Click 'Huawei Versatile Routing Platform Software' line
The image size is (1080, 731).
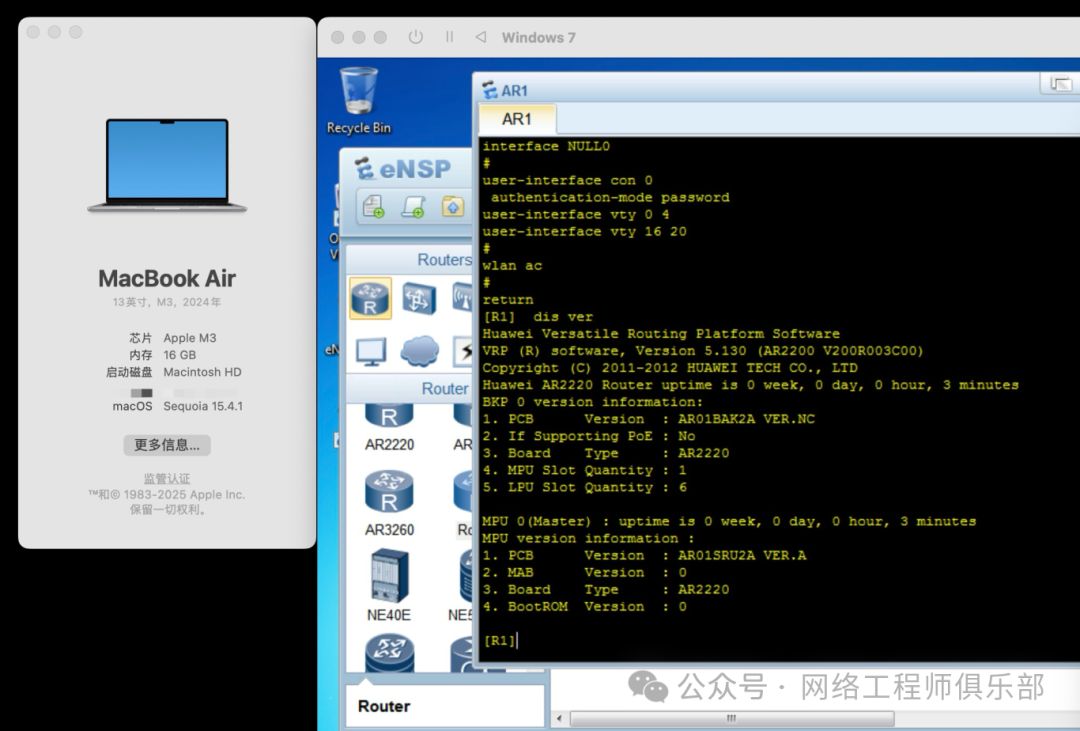pyautogui.click(x=661, y=334)
